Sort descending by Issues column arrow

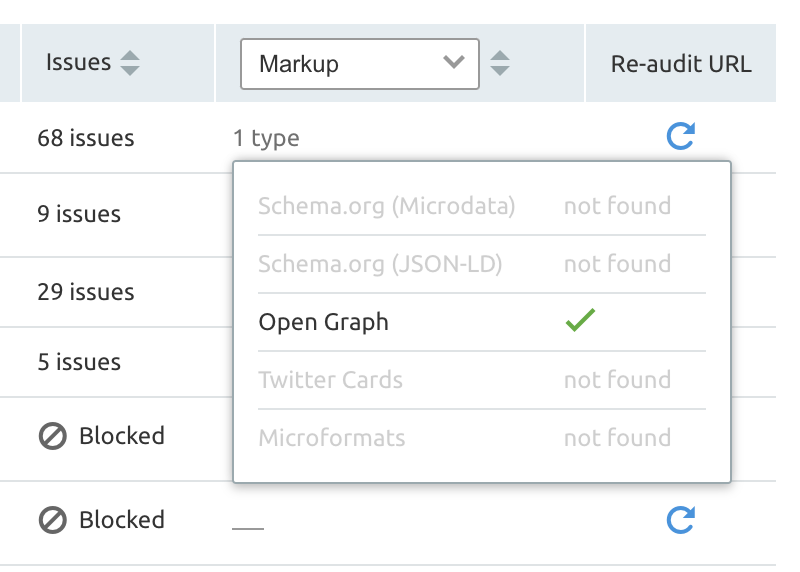(x=129, y=71)
